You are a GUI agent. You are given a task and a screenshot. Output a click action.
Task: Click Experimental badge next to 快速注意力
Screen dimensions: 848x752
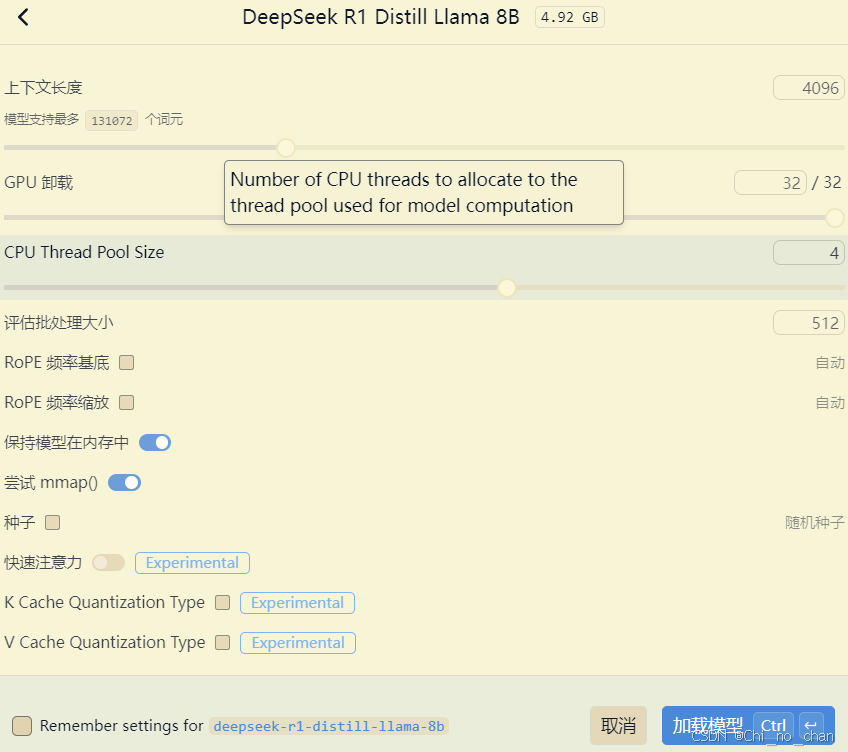[x=192, y=563]
